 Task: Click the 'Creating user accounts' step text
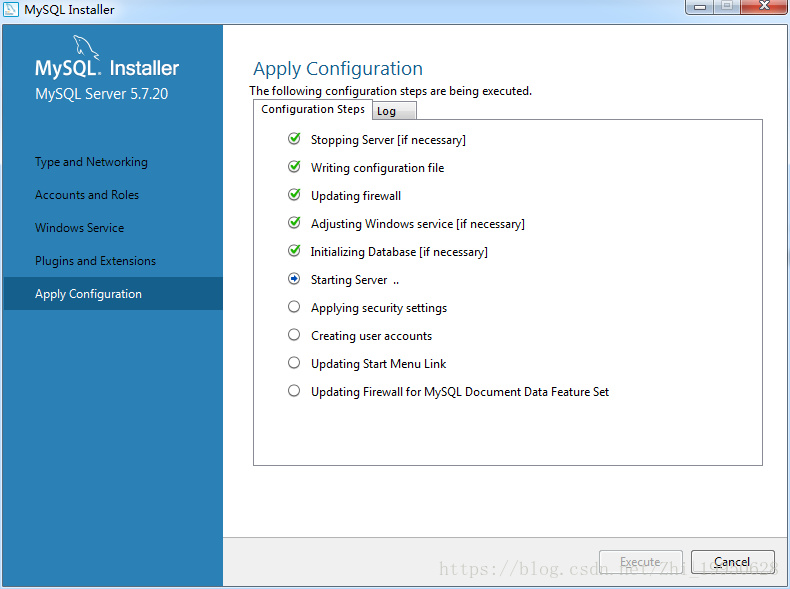point(371,336)
